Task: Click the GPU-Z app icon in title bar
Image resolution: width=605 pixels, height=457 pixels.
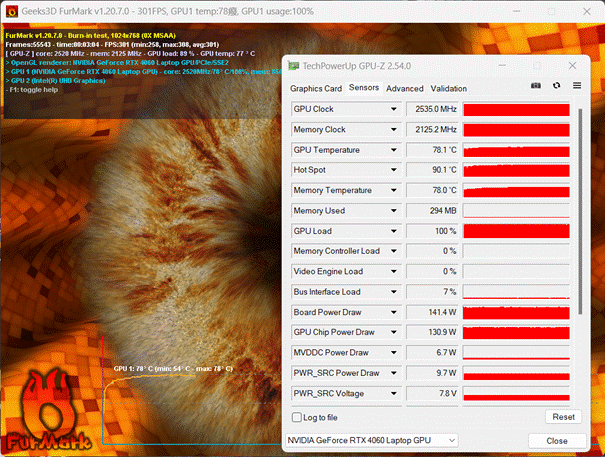Action: pos(293,65)
